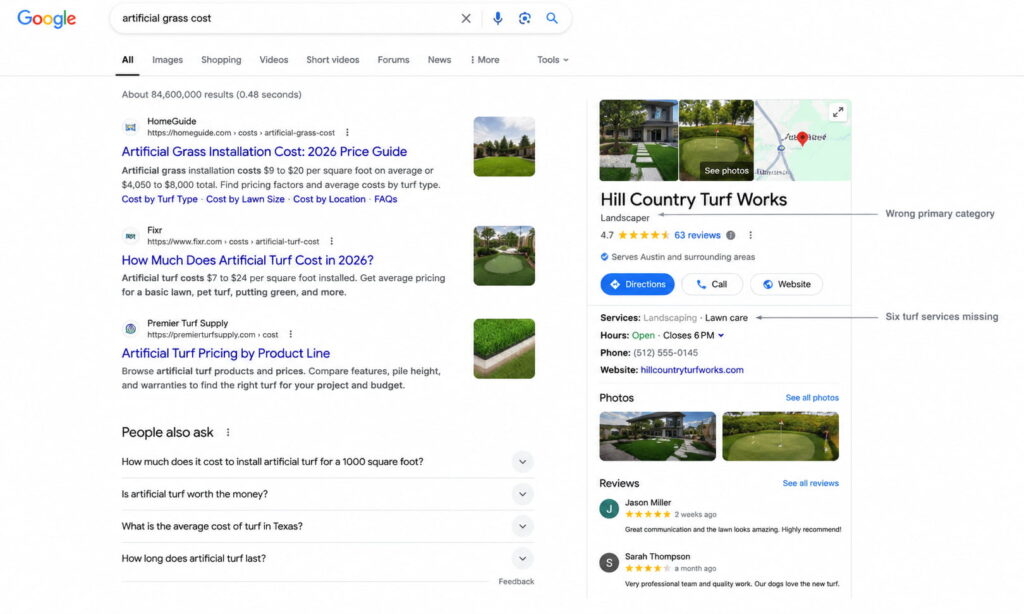
Task: Click the red map pin
Action: (x=803, y=138)
